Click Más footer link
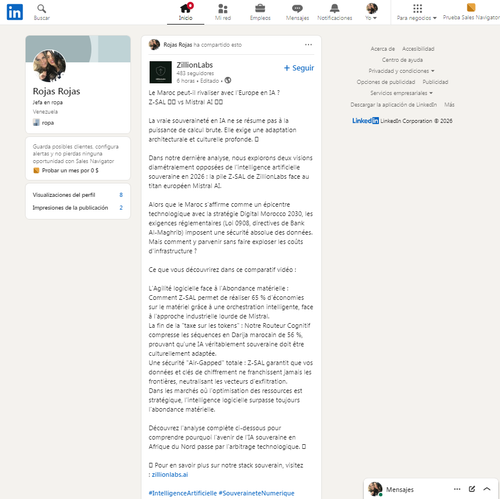500x499 pixels. pos(449,105)
